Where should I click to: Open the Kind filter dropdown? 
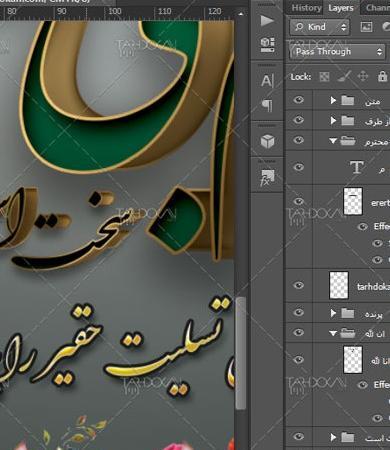(x=320, y=27)
